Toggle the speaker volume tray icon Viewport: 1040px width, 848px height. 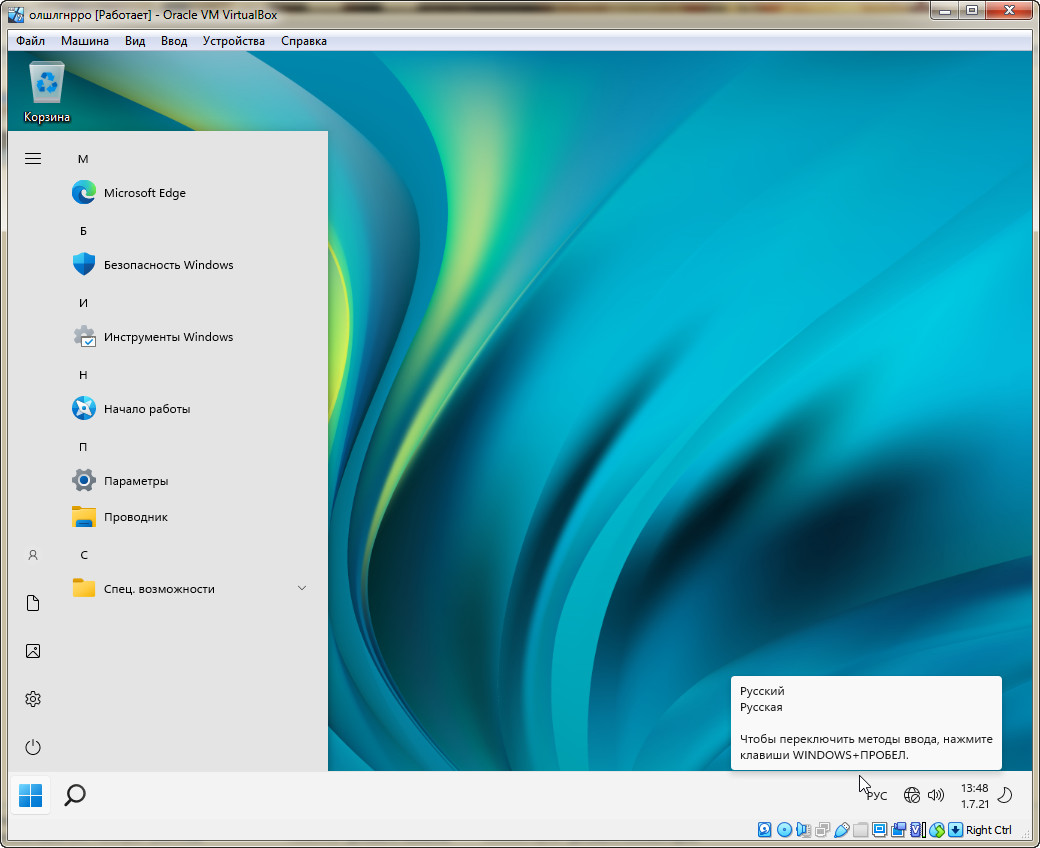point(936,796)
